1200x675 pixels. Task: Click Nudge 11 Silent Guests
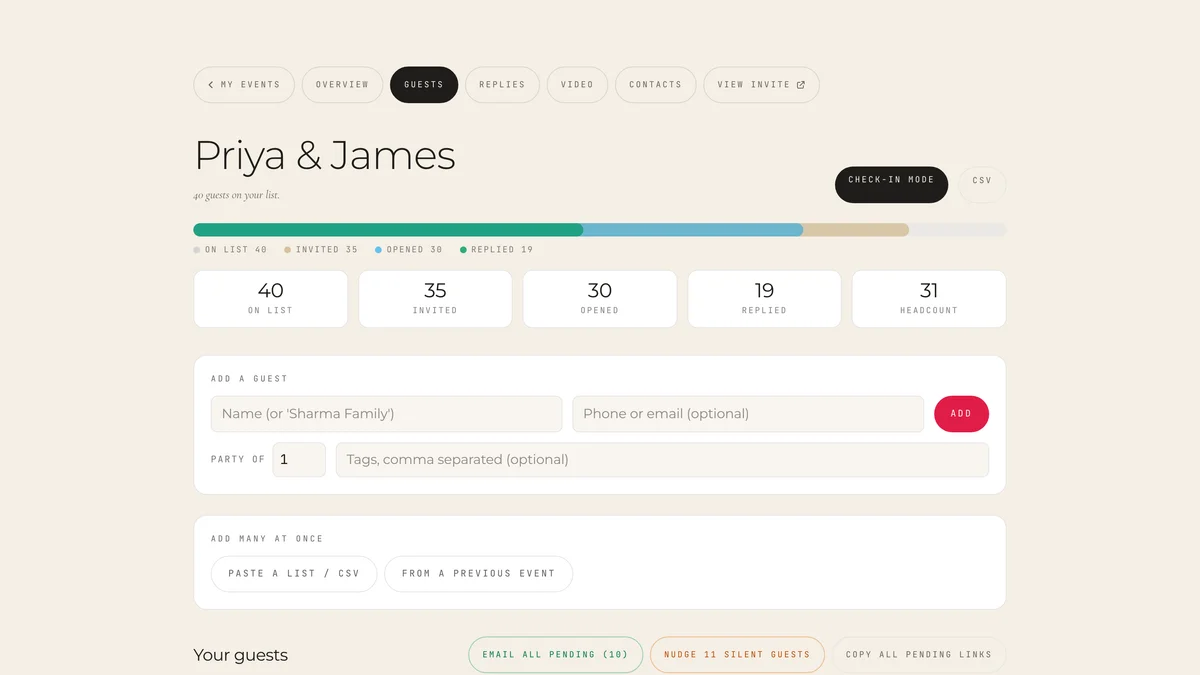tap(737, 655)
